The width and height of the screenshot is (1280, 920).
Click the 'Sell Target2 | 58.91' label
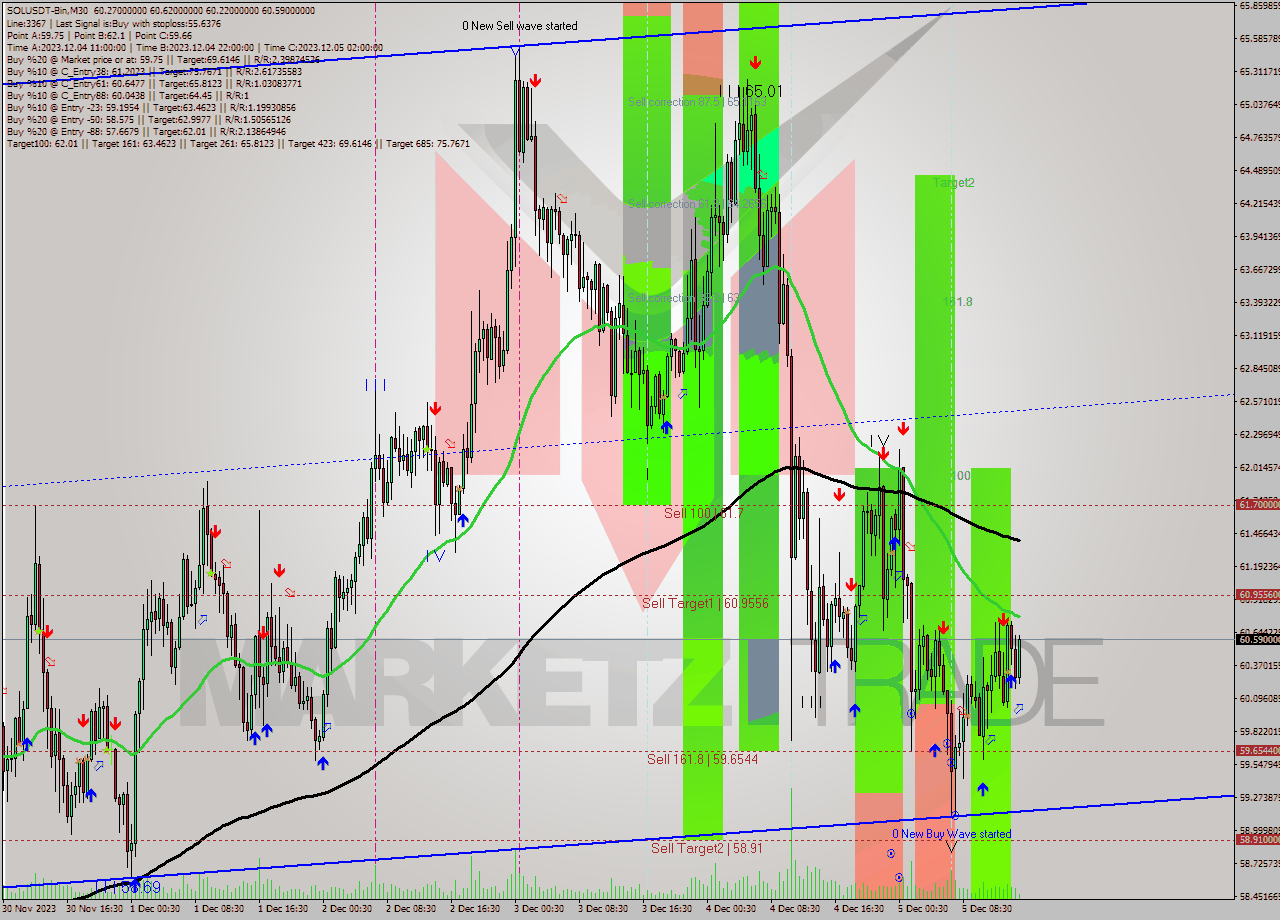(707, 848)
